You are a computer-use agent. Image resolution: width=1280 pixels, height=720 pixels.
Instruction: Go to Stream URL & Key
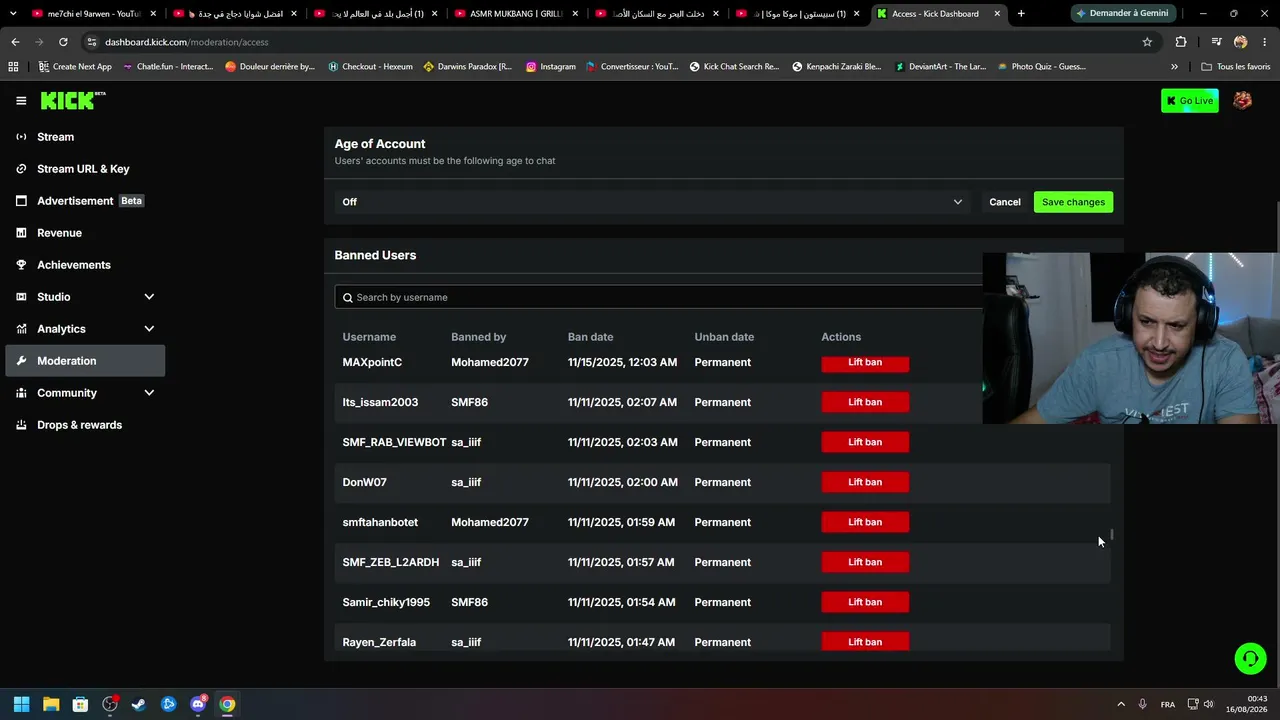pyautogui.click(x=85, y=169)
